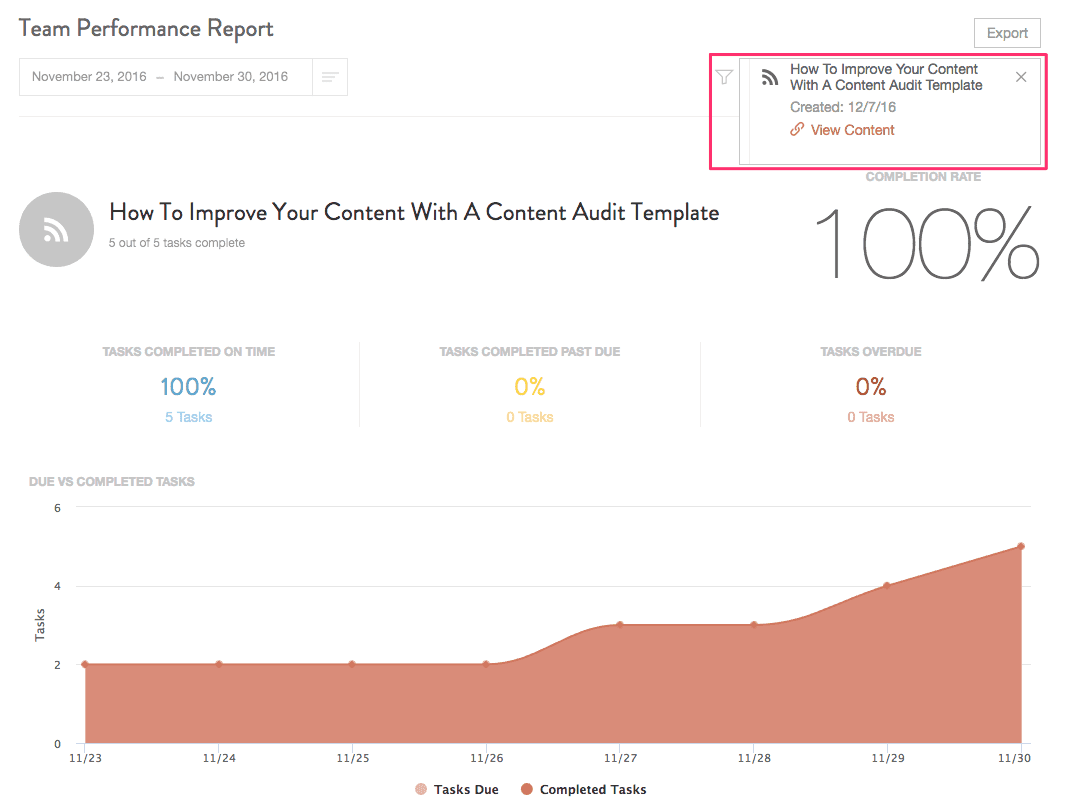Click the 11/23 data point on the chart
Viewport: 1072px width, 808px height.
pos(85,664)
